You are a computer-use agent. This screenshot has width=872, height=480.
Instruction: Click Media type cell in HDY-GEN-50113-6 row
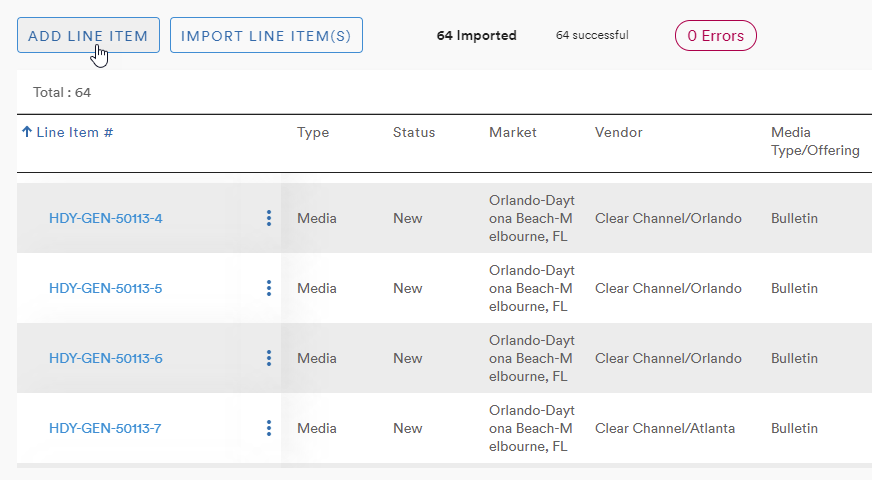coord(316,358)
